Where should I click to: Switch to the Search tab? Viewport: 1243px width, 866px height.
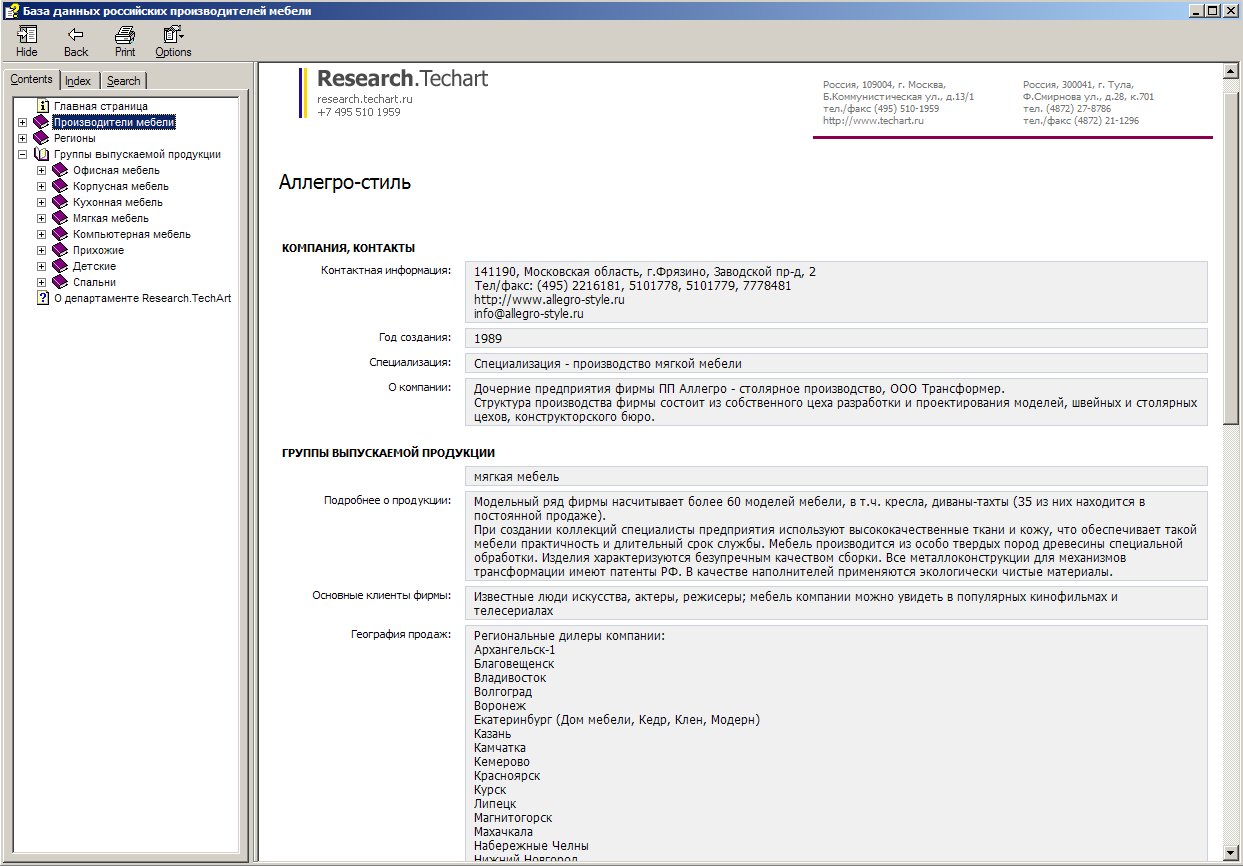tap(124, 81)
